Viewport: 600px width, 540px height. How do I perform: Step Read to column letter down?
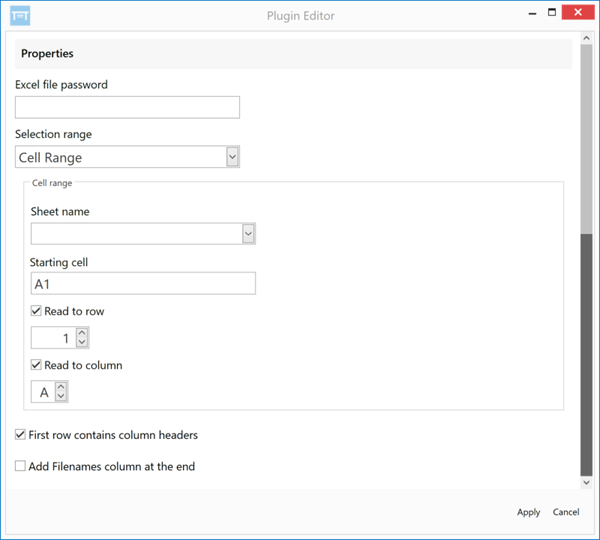click(x=61, y=396)
